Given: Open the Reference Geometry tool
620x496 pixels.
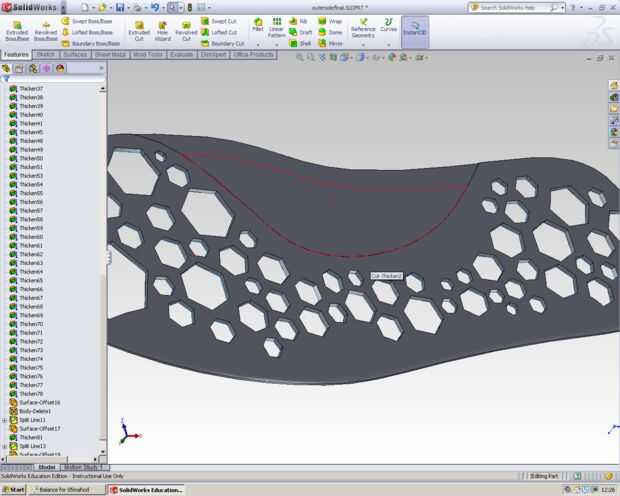Looking at the screenshot, I should point(362,27).
